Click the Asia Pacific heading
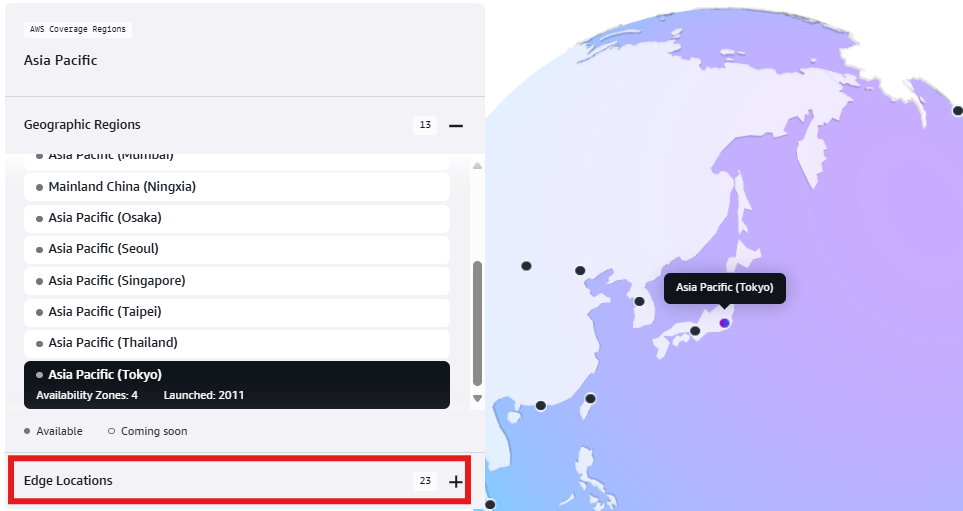This screenshot has width=963, height=511. (x=61, y=60)
